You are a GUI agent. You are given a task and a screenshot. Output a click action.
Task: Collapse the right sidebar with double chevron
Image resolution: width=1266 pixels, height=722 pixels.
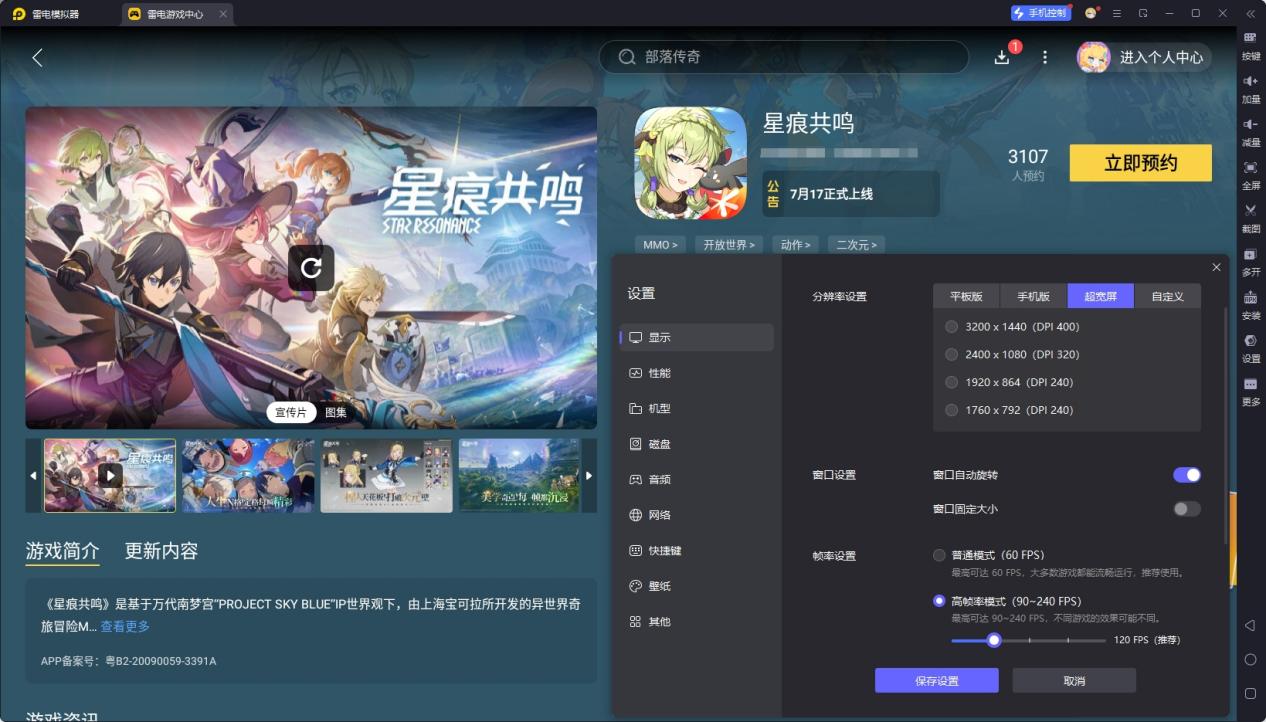click(x=1250, y=13)
